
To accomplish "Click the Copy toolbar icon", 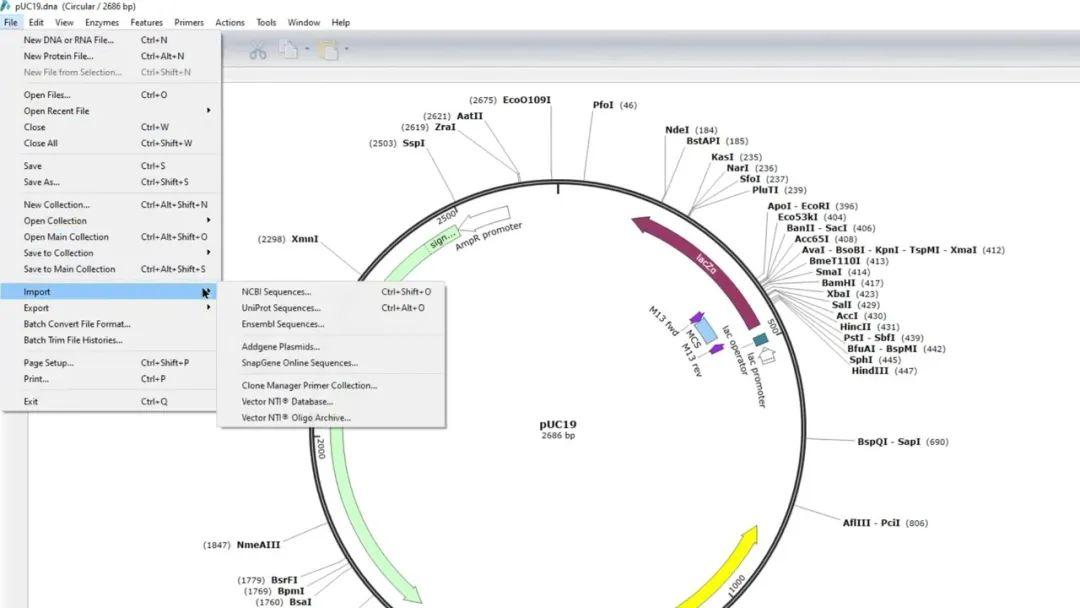I will tap(287, 49).
